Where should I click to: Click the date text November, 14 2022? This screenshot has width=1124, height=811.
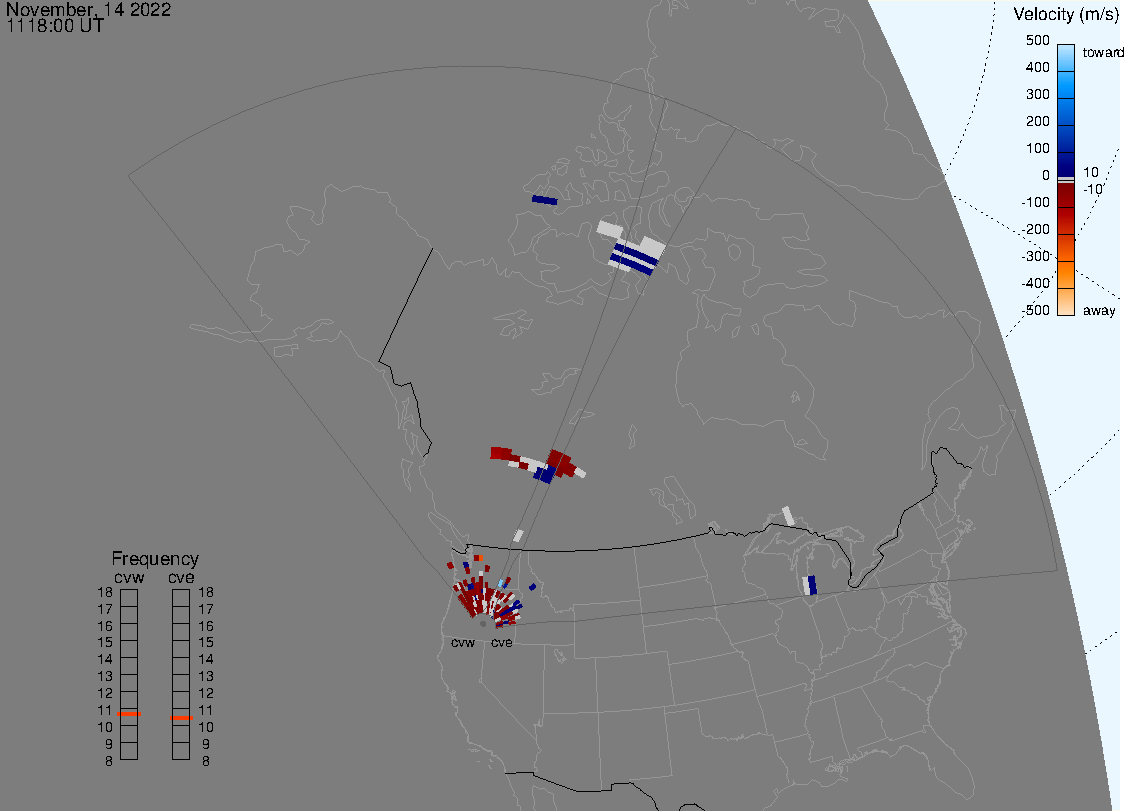coord(88,9)
